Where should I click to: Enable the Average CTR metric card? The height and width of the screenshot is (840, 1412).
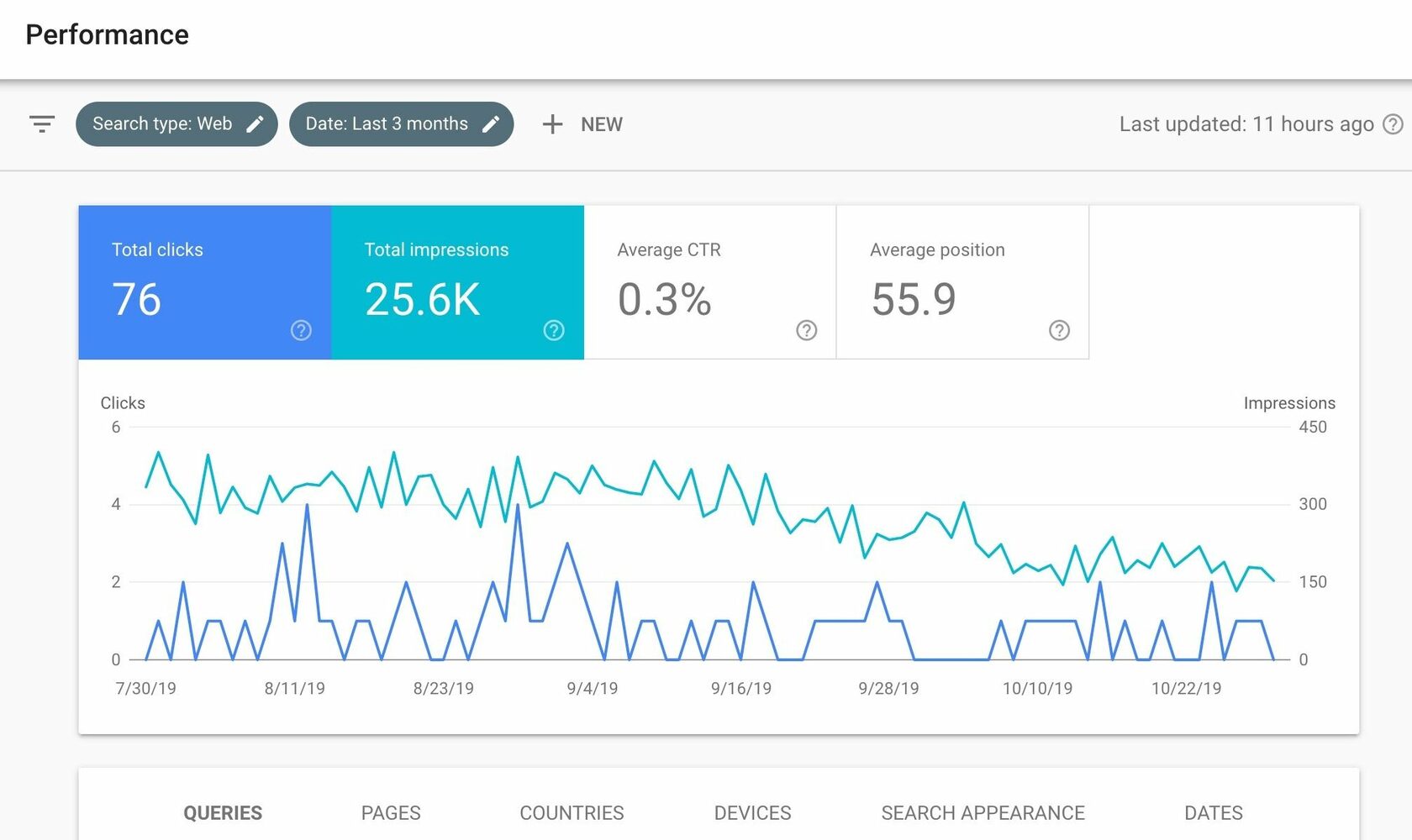coord(710,282)
